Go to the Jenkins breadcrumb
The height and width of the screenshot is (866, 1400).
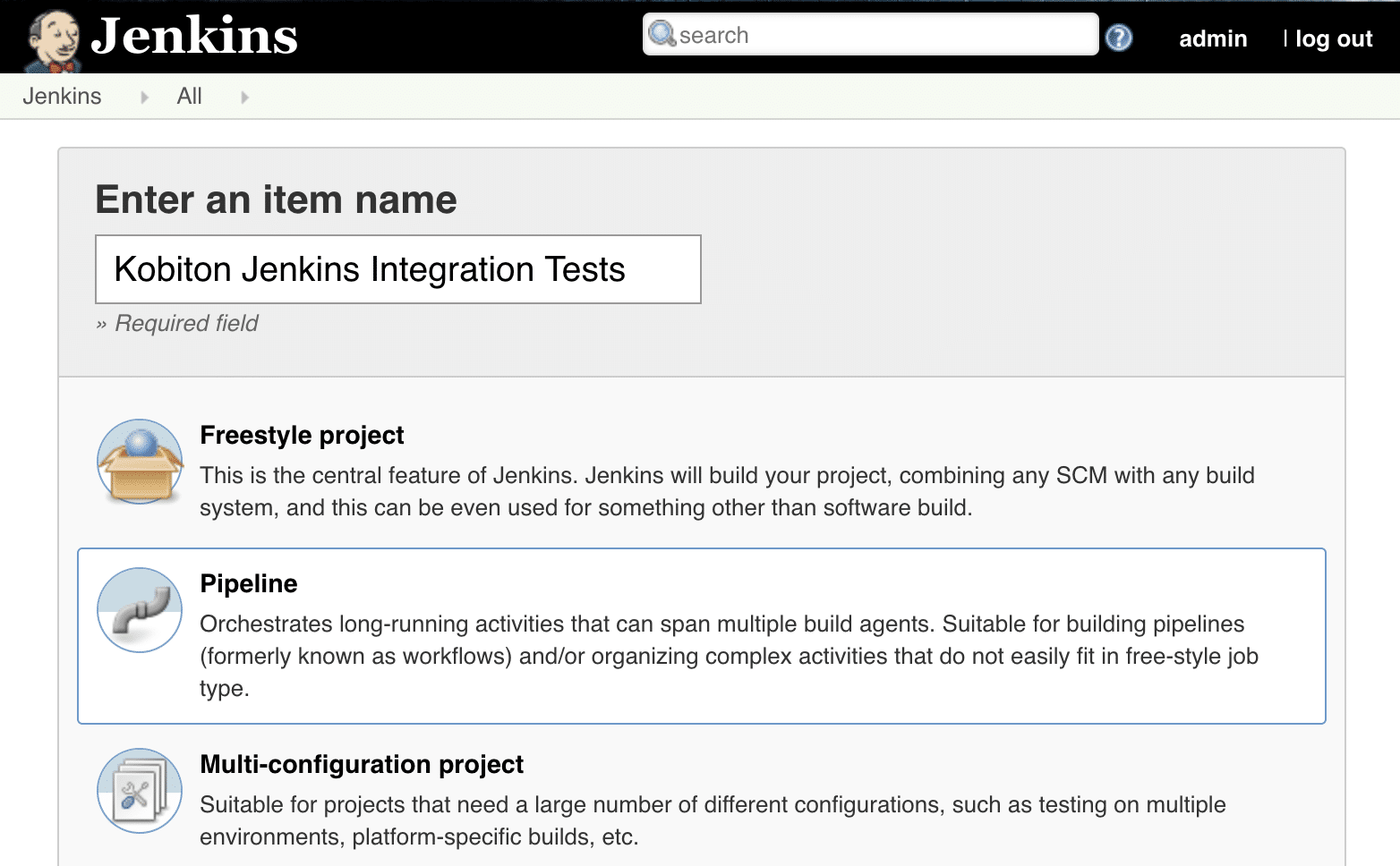click(x=62, y=96)
